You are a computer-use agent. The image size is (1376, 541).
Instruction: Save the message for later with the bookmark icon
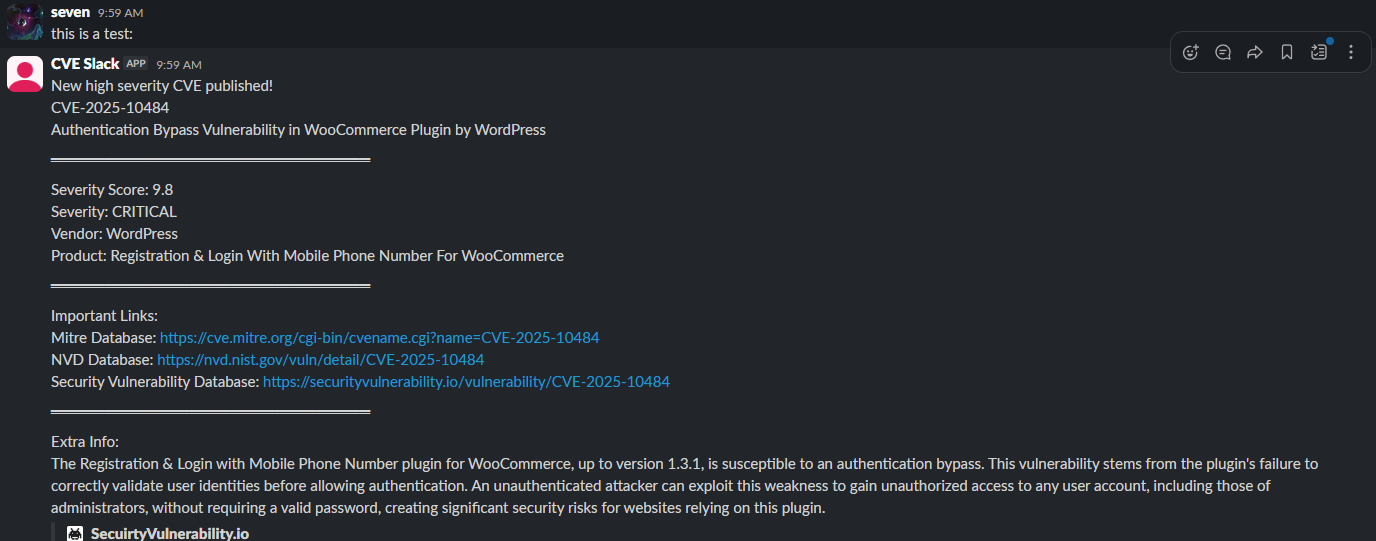[x=1287, y=53]
